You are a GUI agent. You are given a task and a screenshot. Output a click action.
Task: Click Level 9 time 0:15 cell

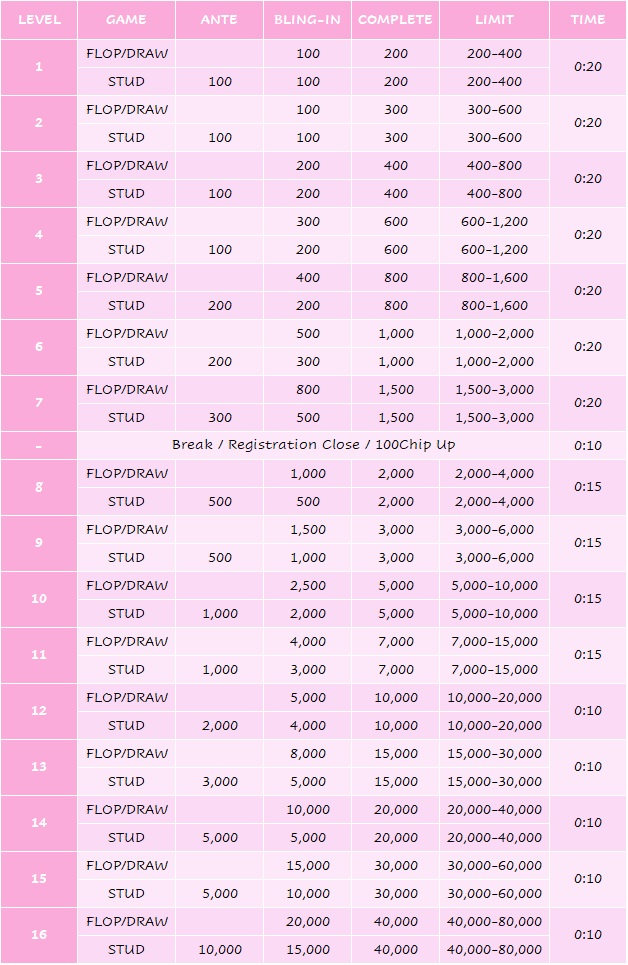pos(588,543)
